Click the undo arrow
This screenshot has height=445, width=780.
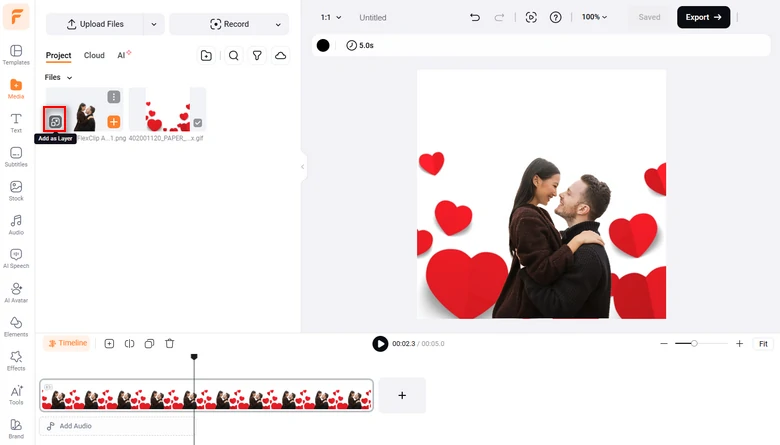(475, 17)
